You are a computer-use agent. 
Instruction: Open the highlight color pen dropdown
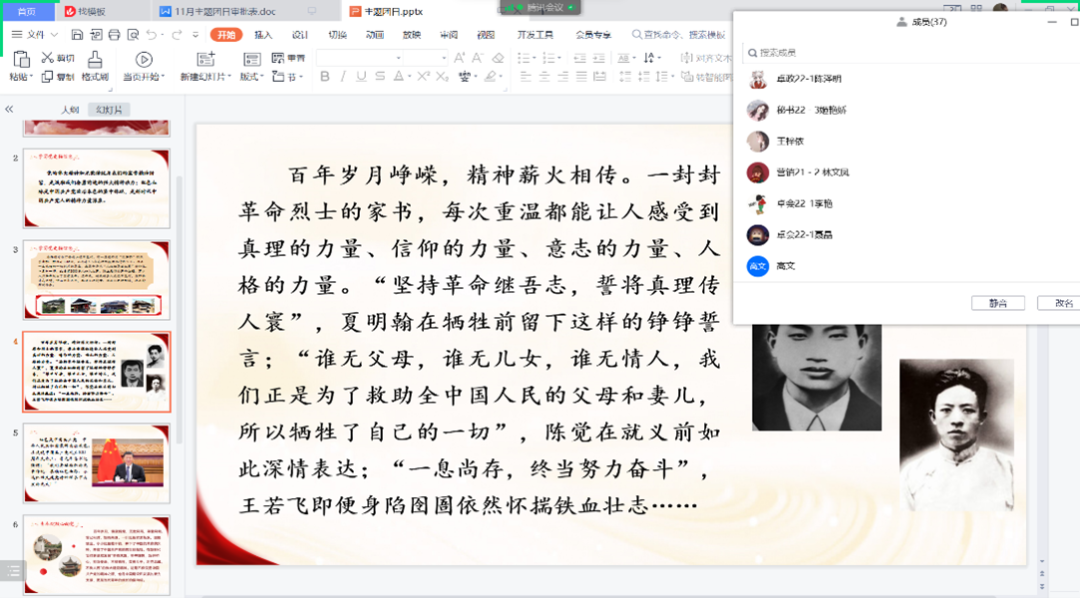pos(501,77)
